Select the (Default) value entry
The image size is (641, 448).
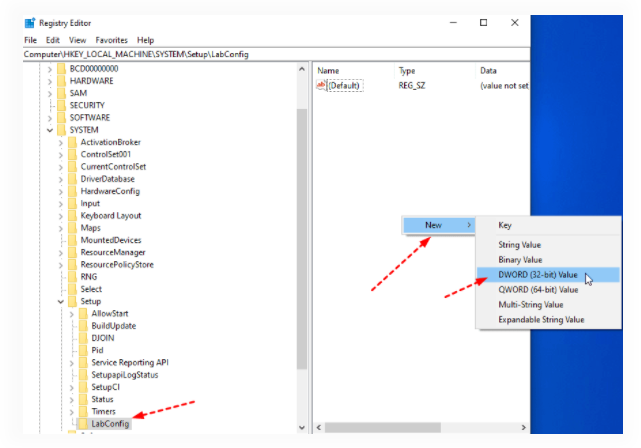(344, 86)
